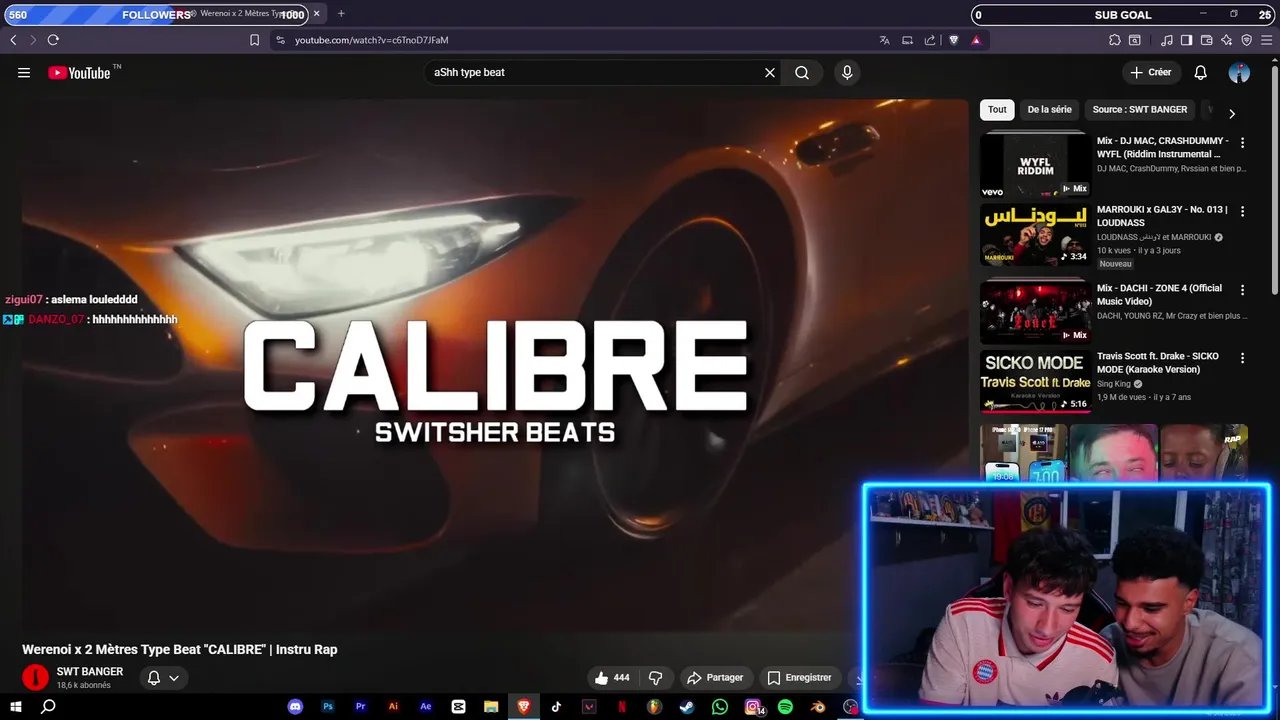Open browser extensions puzzle icon
The width and height of the screenshot is (1280, 720).
(1114, 40)
